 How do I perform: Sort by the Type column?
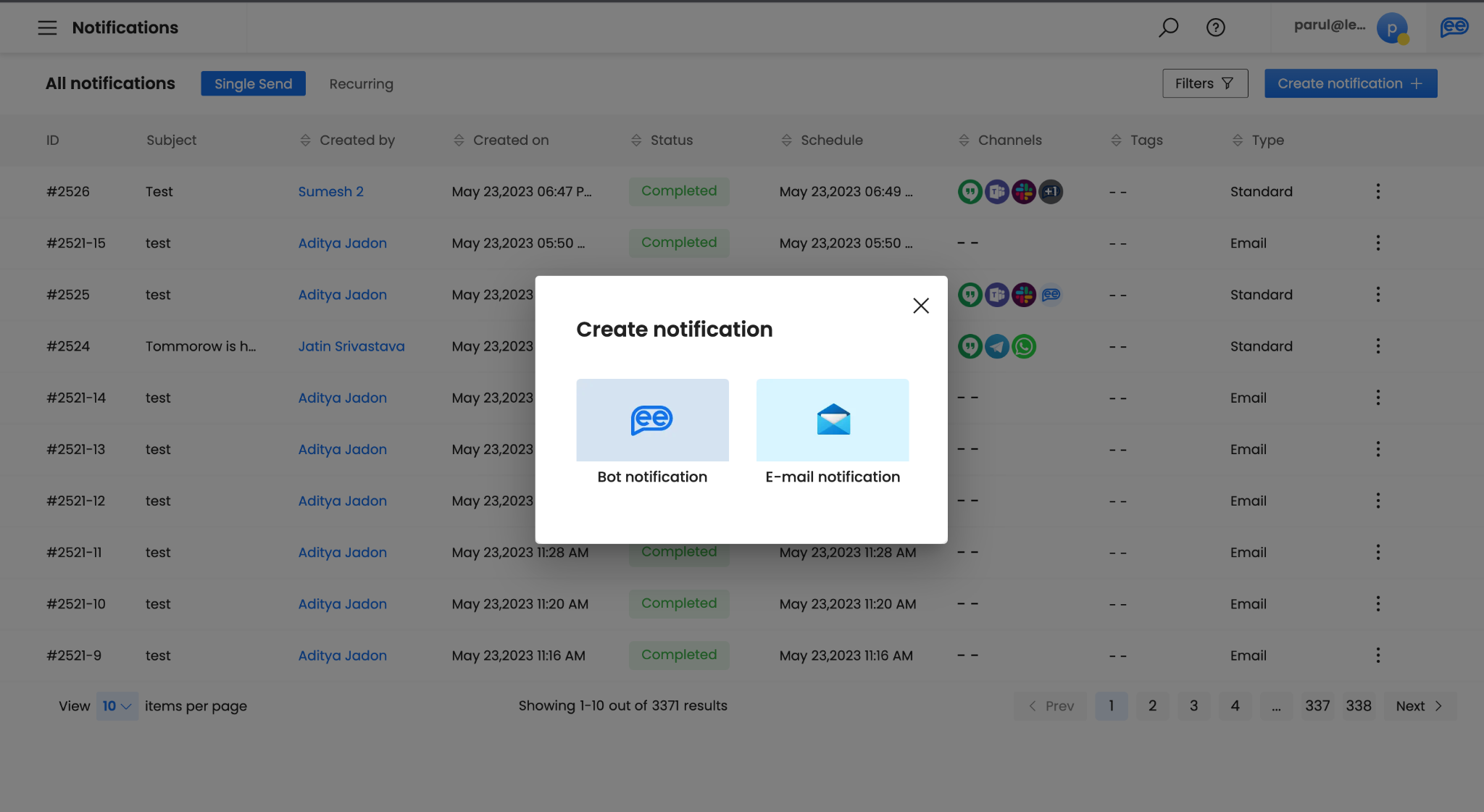[x=1237, y=141]
